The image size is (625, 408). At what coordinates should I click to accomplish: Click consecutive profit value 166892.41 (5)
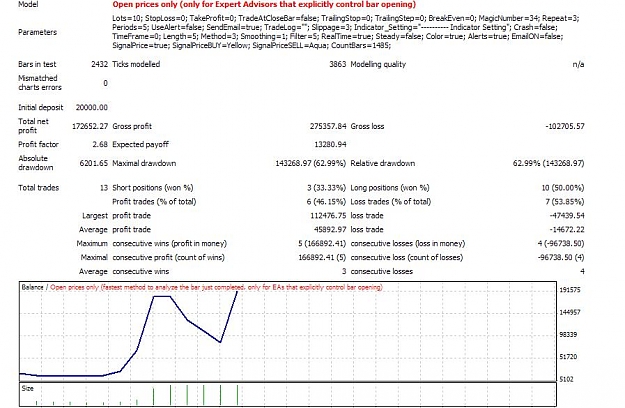(x=322, y=257)
